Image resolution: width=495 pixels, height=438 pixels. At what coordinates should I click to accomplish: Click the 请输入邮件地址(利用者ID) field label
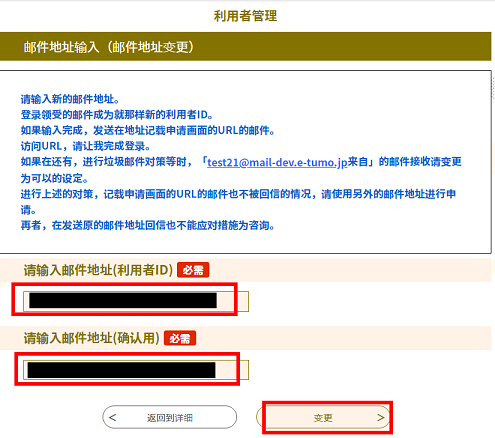tap(98, 270)
